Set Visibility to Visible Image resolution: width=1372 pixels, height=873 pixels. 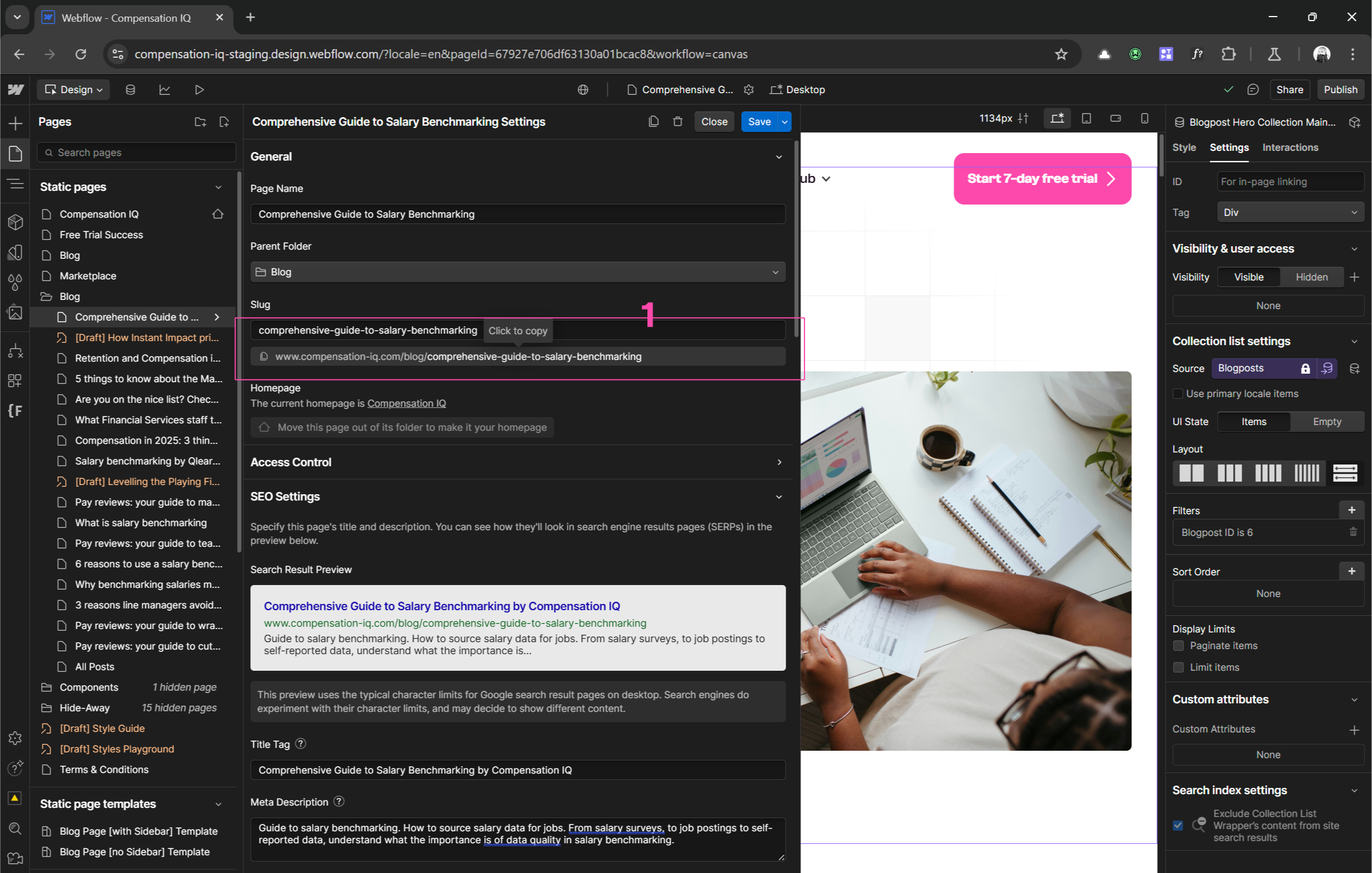click(1249, 277)
